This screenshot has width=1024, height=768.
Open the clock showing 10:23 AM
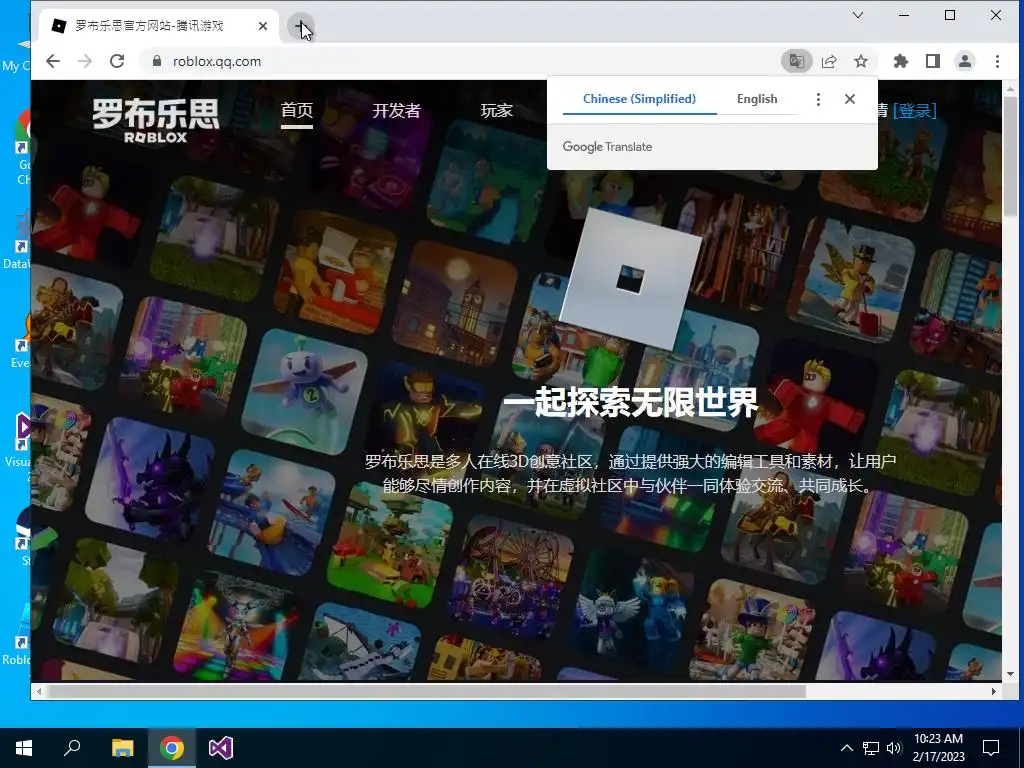coord(938,748)
